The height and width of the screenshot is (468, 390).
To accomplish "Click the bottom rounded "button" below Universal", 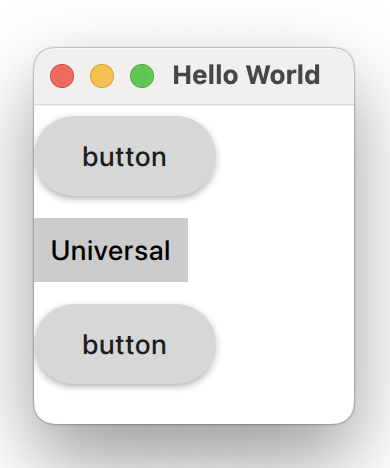I will (x=125, y=344).
